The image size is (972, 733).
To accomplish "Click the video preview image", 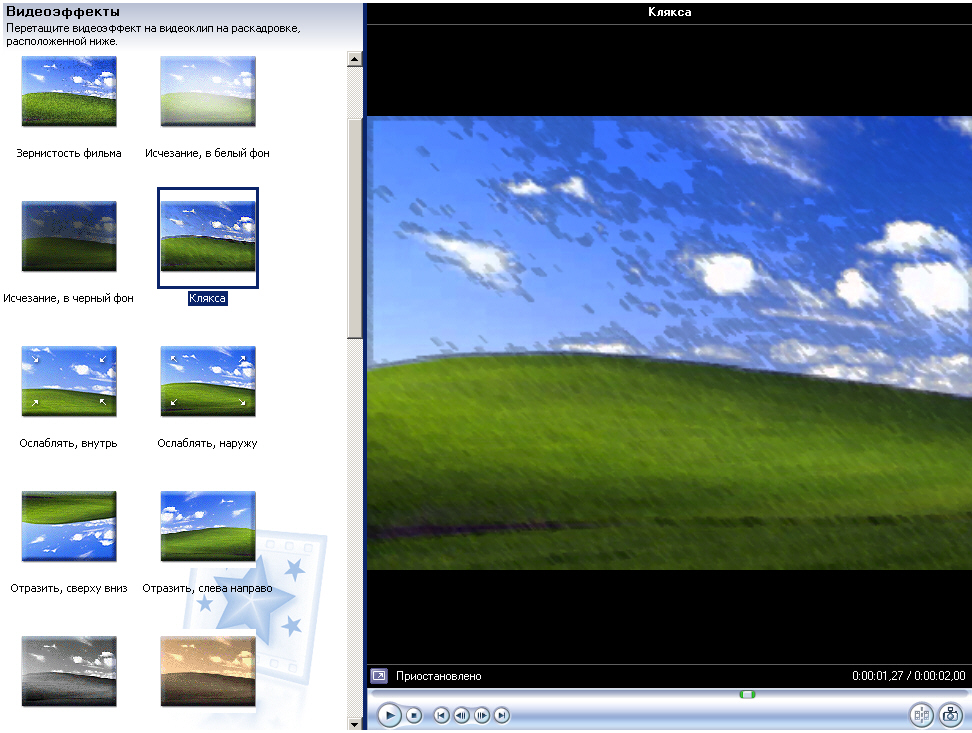I will coord(669,343).
